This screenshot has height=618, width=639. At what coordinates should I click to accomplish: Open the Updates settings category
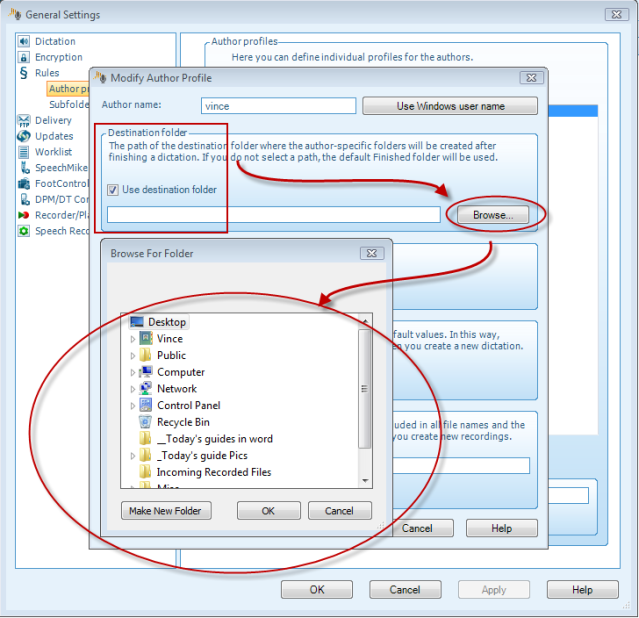54,136
